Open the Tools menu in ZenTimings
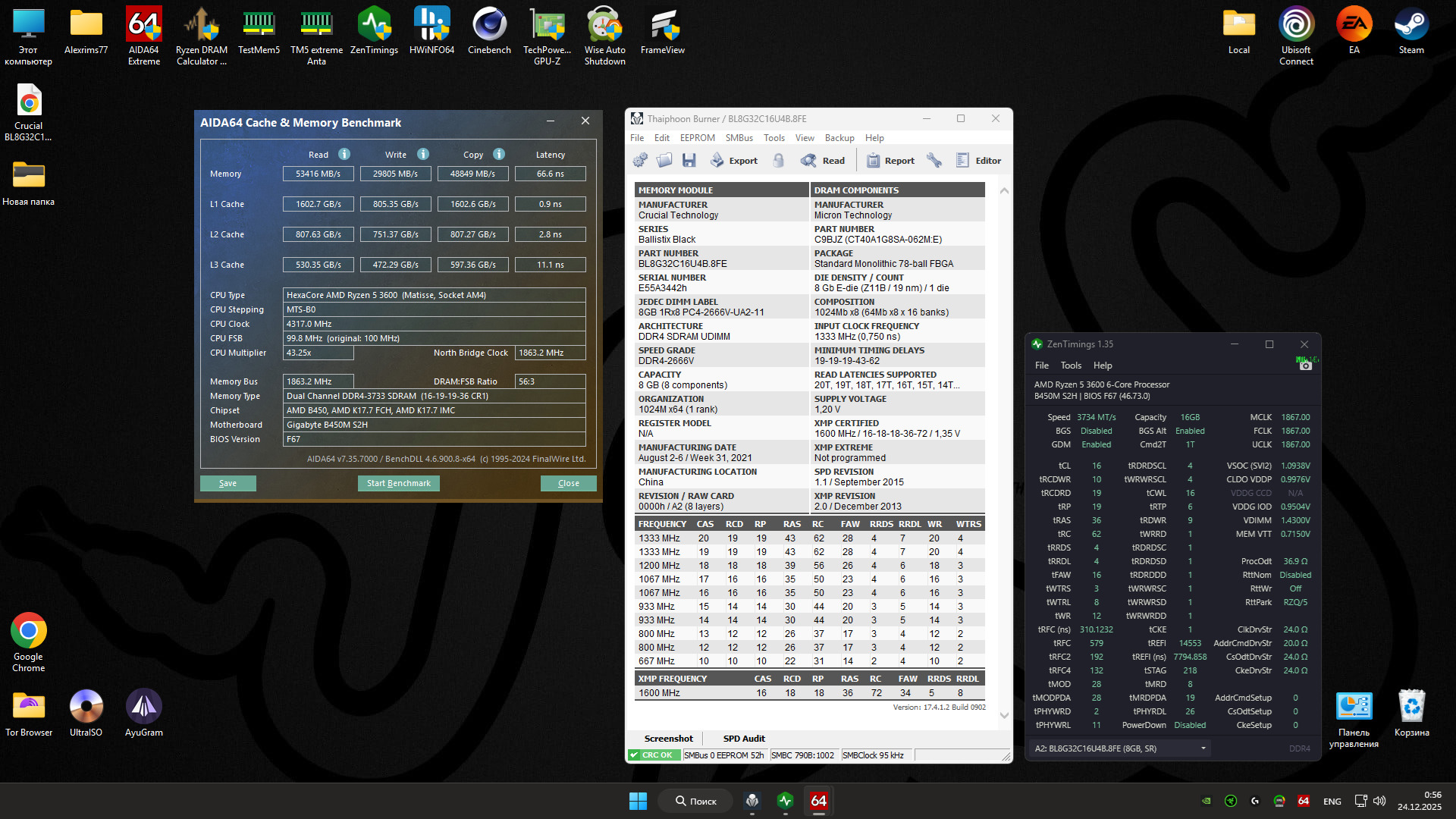Viewport: 1456px width, 819px height. tap(1071, 366)
